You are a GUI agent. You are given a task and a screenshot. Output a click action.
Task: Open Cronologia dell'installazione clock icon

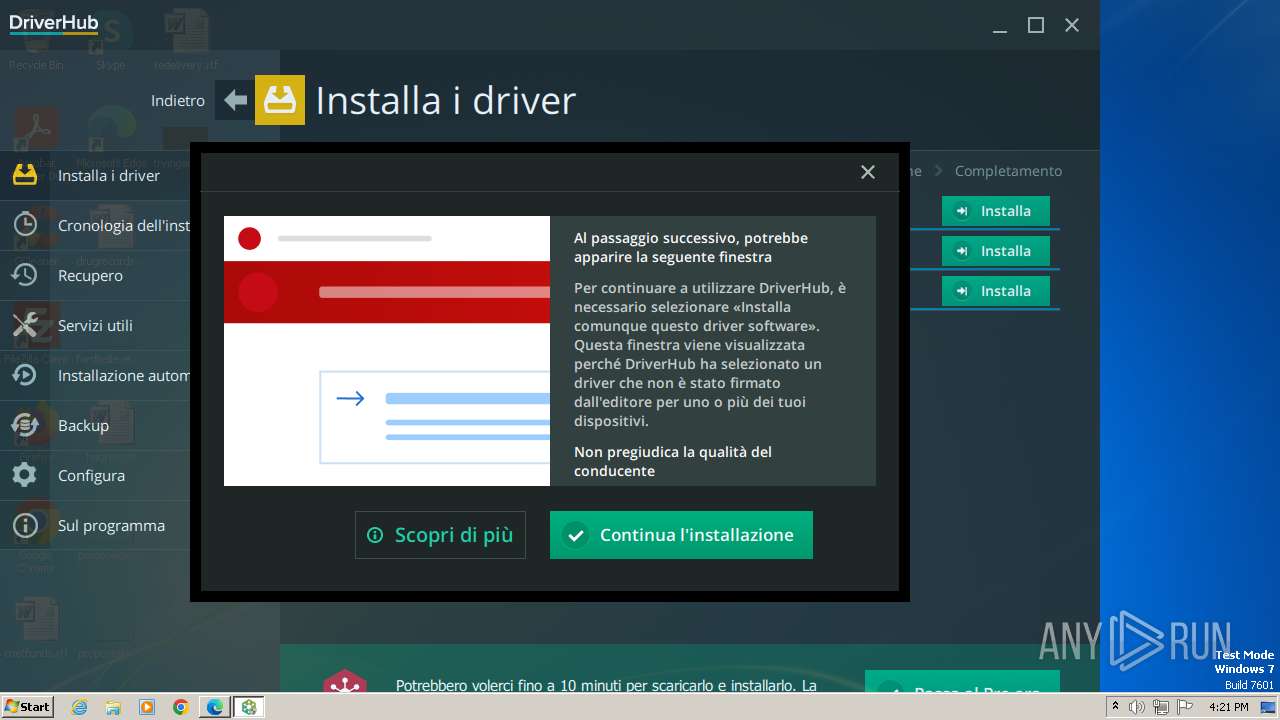(x=24, y=225)
